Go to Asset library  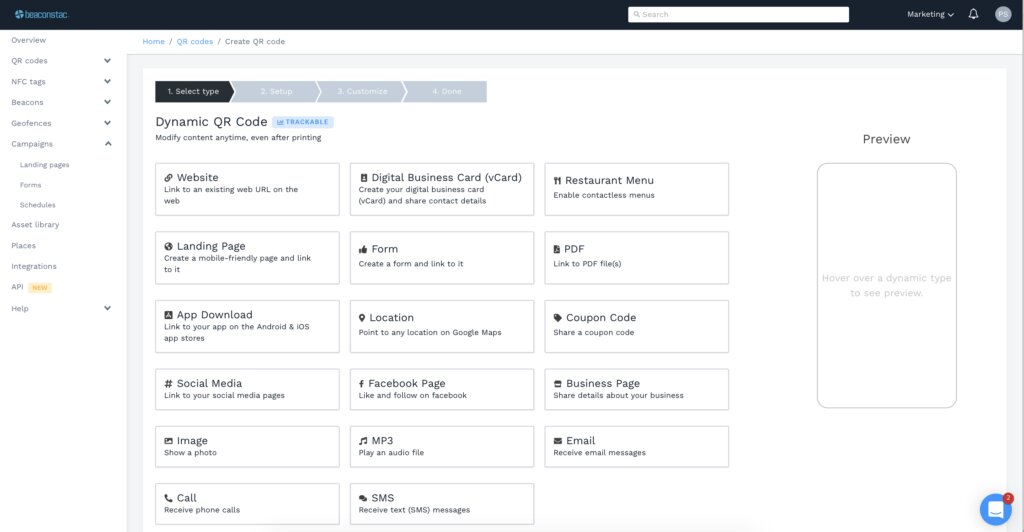[x=35, y=225]
